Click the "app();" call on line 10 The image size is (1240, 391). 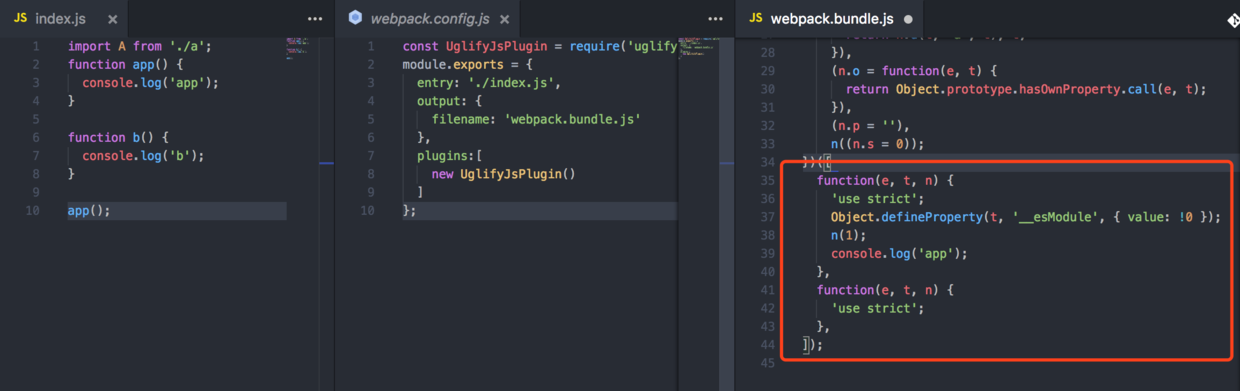pos(89,211)
